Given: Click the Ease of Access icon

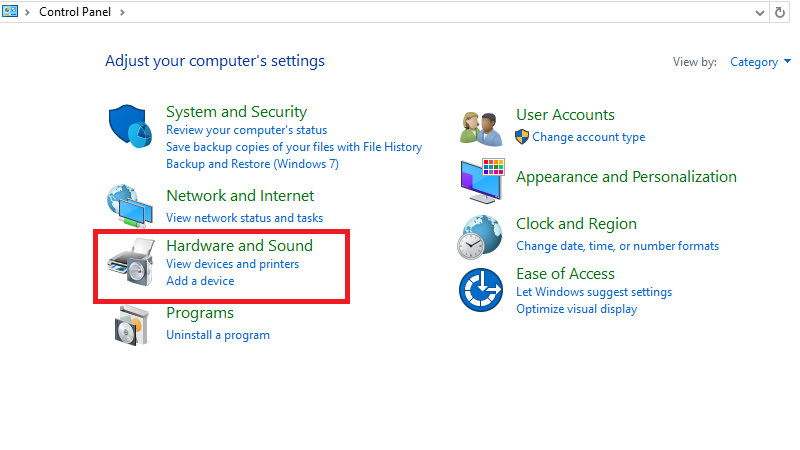Looking at the screenshot, I should (480, 290).
